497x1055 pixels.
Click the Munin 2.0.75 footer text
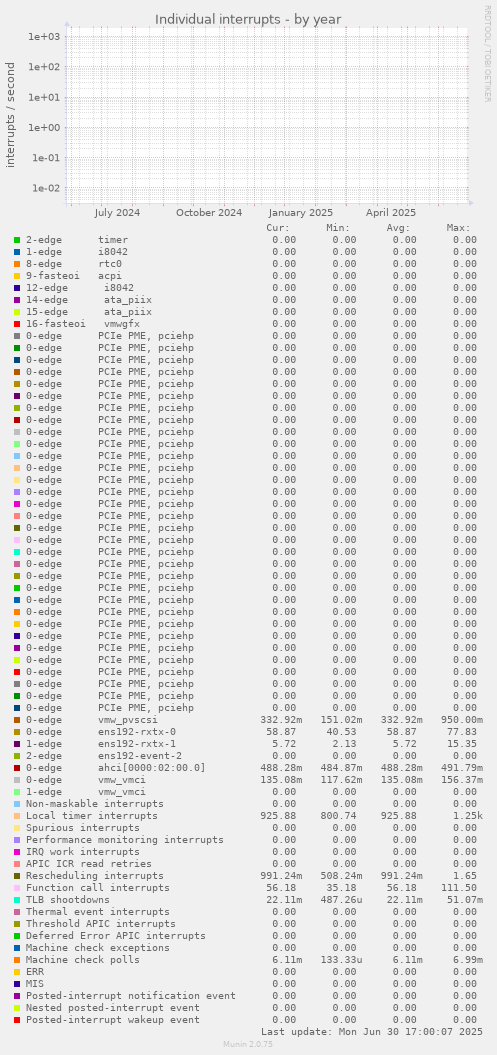pos(248,1044)
